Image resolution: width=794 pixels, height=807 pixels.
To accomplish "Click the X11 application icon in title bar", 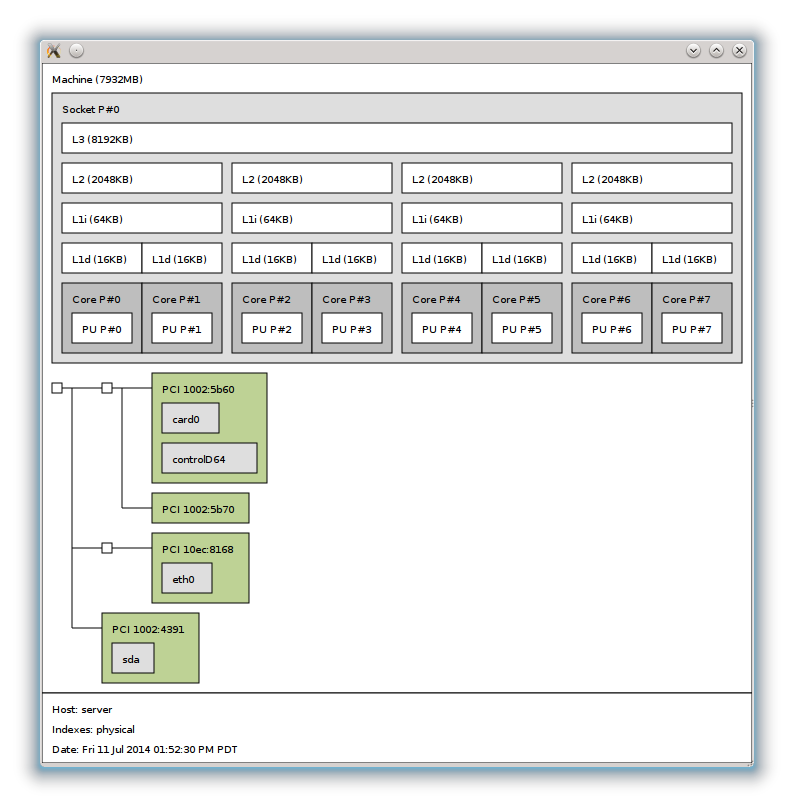I will [x=55, y=51].
